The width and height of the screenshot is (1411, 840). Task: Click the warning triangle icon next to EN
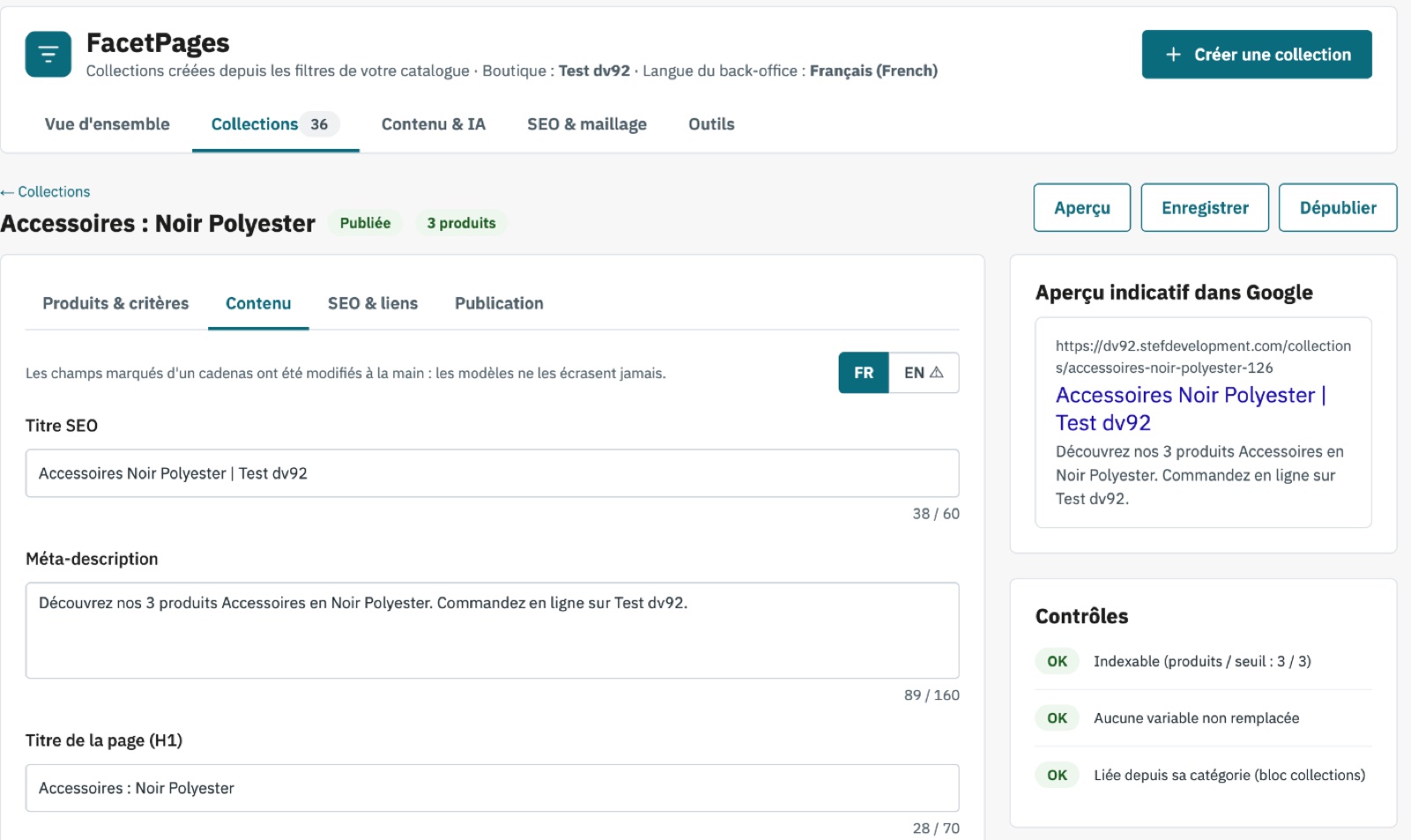tap(937, 373)
